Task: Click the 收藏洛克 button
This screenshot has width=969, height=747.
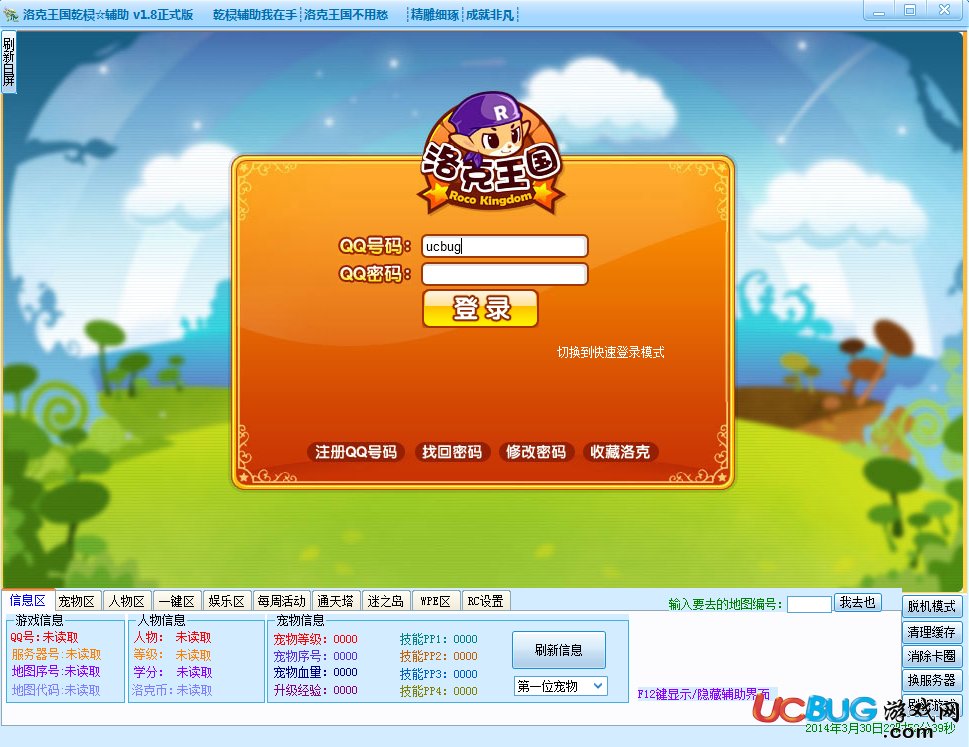Action: [620, 452]
